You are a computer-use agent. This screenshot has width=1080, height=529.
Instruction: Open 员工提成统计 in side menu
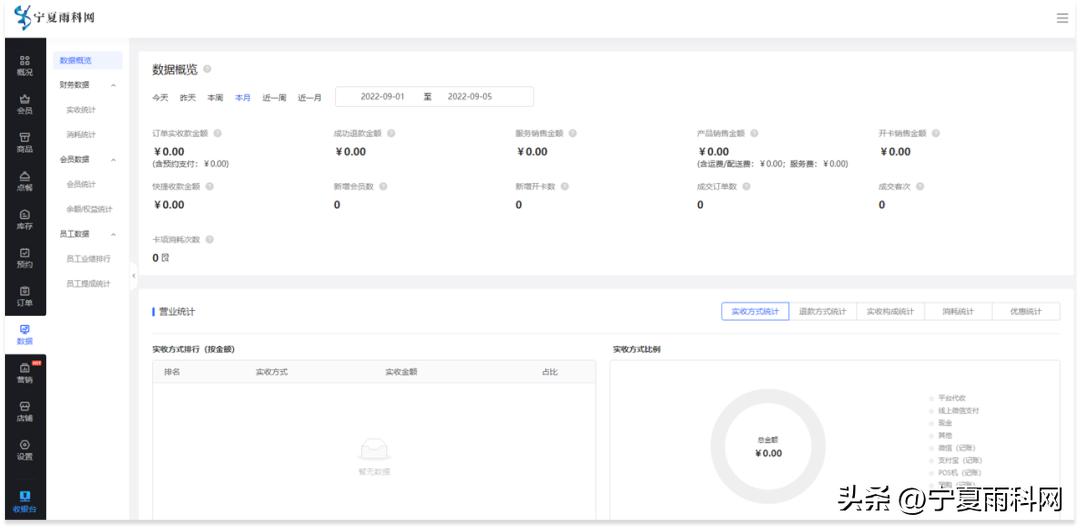pyautogui.click(x=88, y=284)
